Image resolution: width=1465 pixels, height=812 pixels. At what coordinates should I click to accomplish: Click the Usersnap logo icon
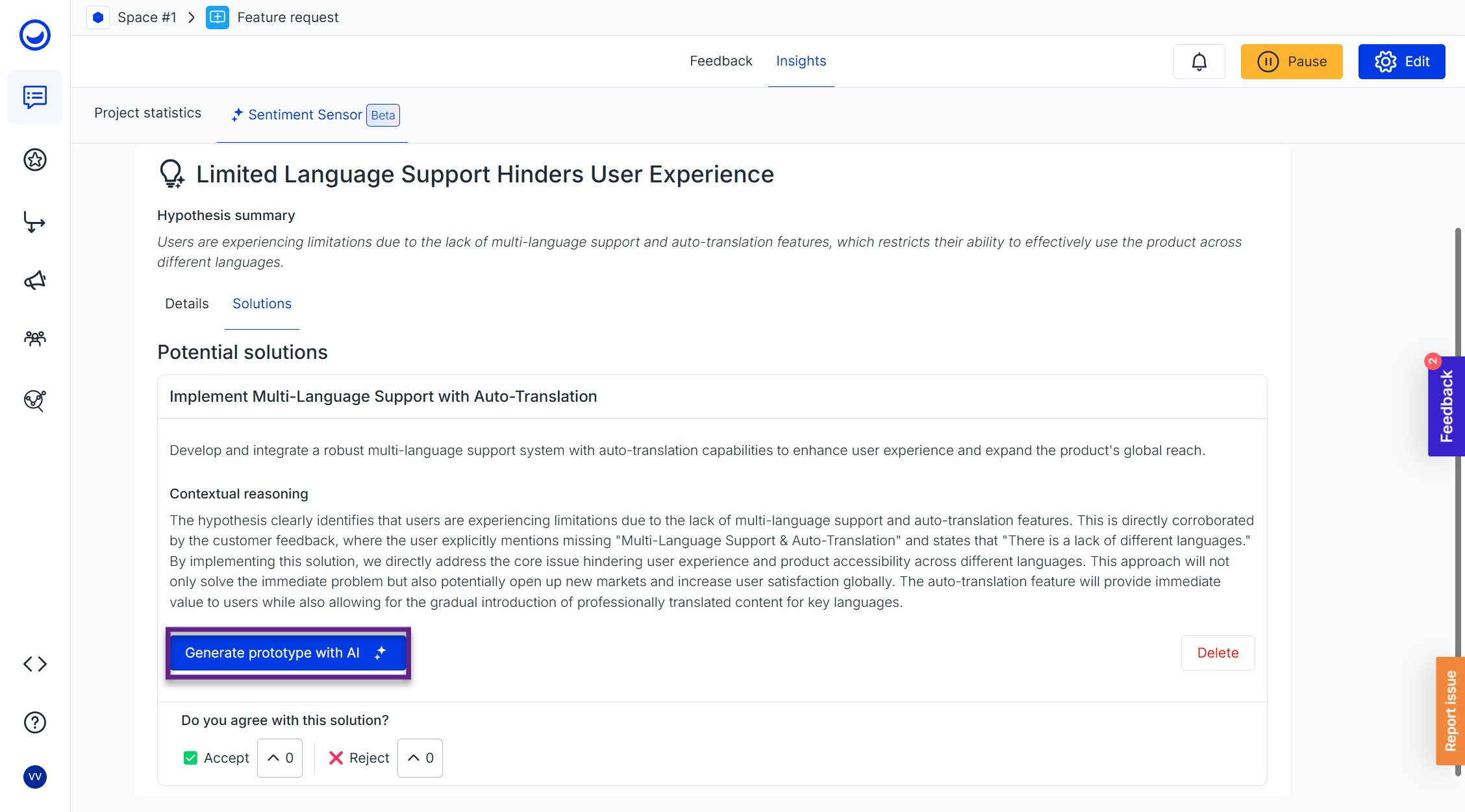click(x=35, y=35)
